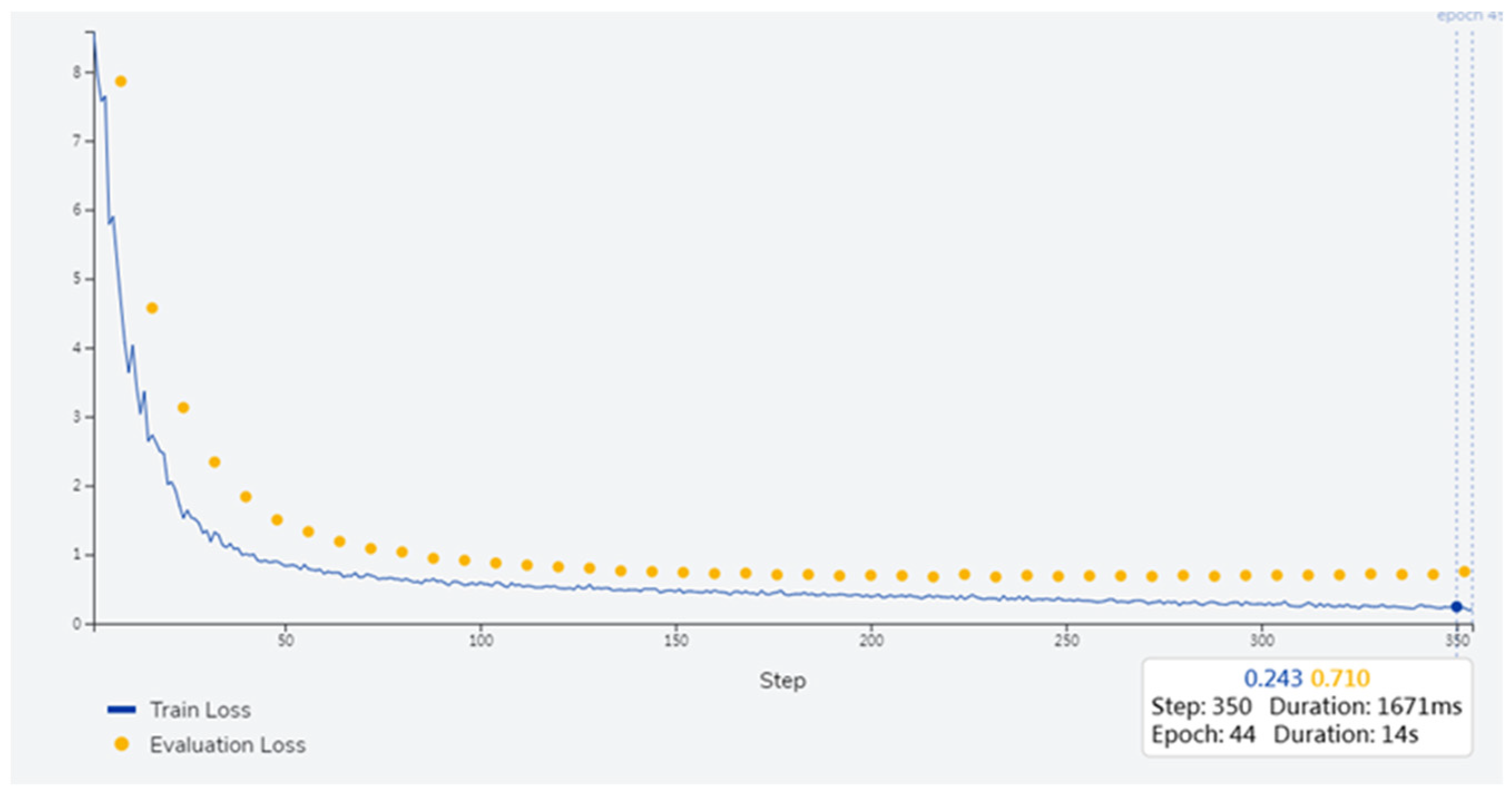Toggle the Evaluation Loss series label in legend
The height and width of the screenshot is (792, 1512).
[227, 745]
